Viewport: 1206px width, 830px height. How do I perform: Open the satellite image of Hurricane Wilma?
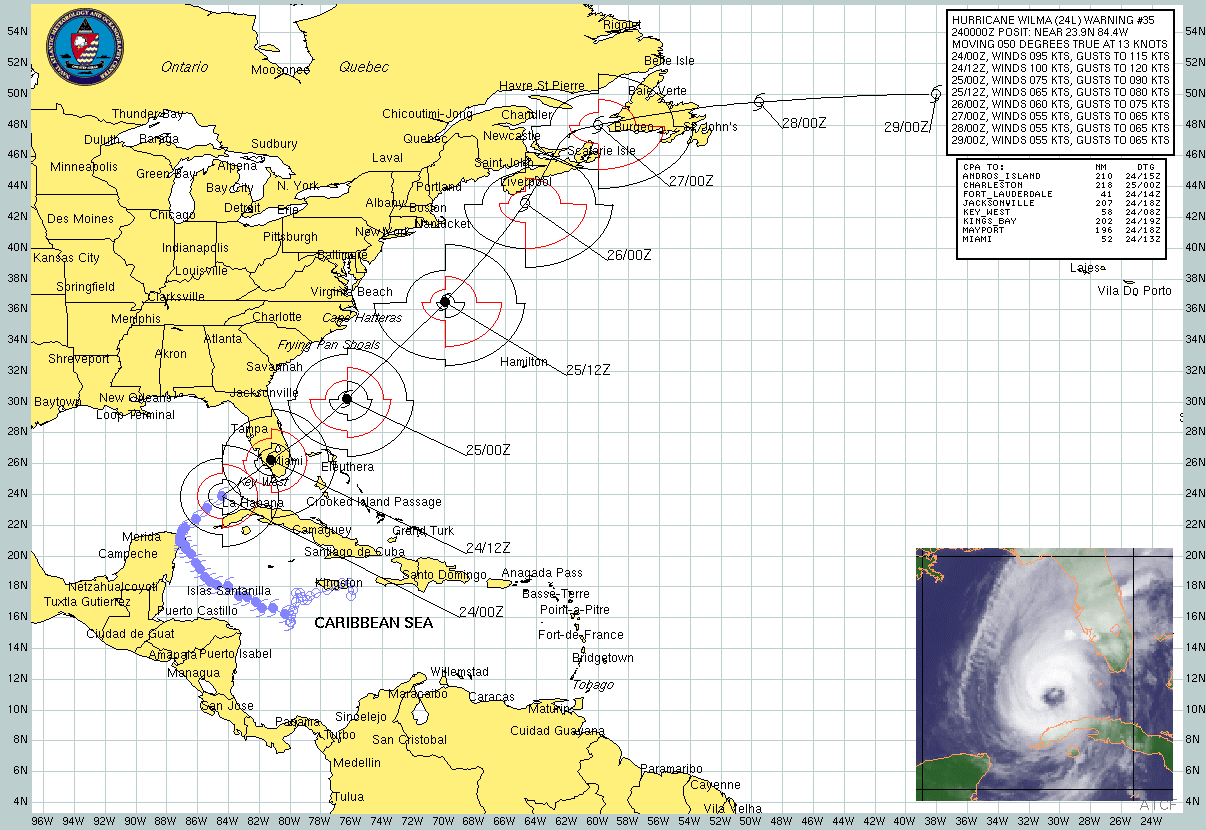[1044, 674]
